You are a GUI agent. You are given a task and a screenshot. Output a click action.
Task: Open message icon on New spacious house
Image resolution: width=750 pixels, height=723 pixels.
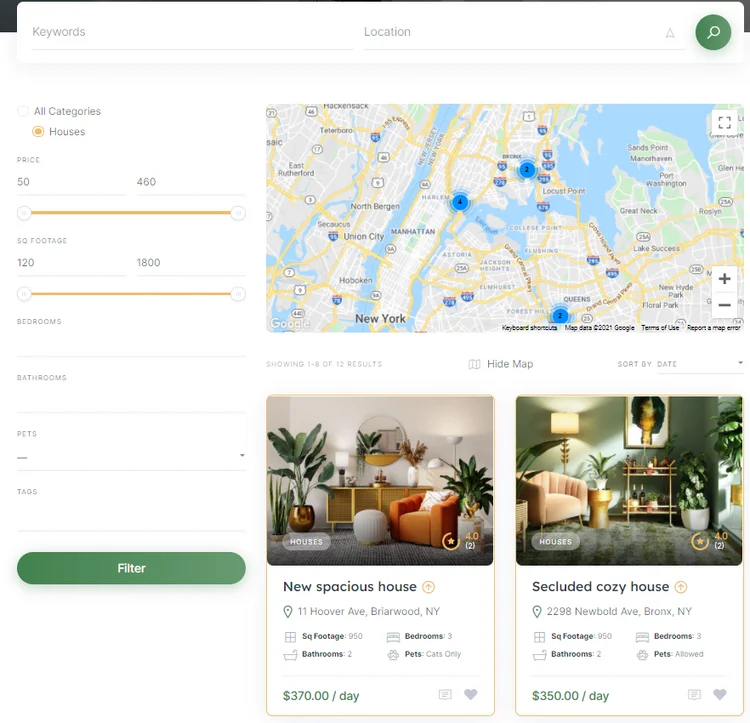(445, 694)
